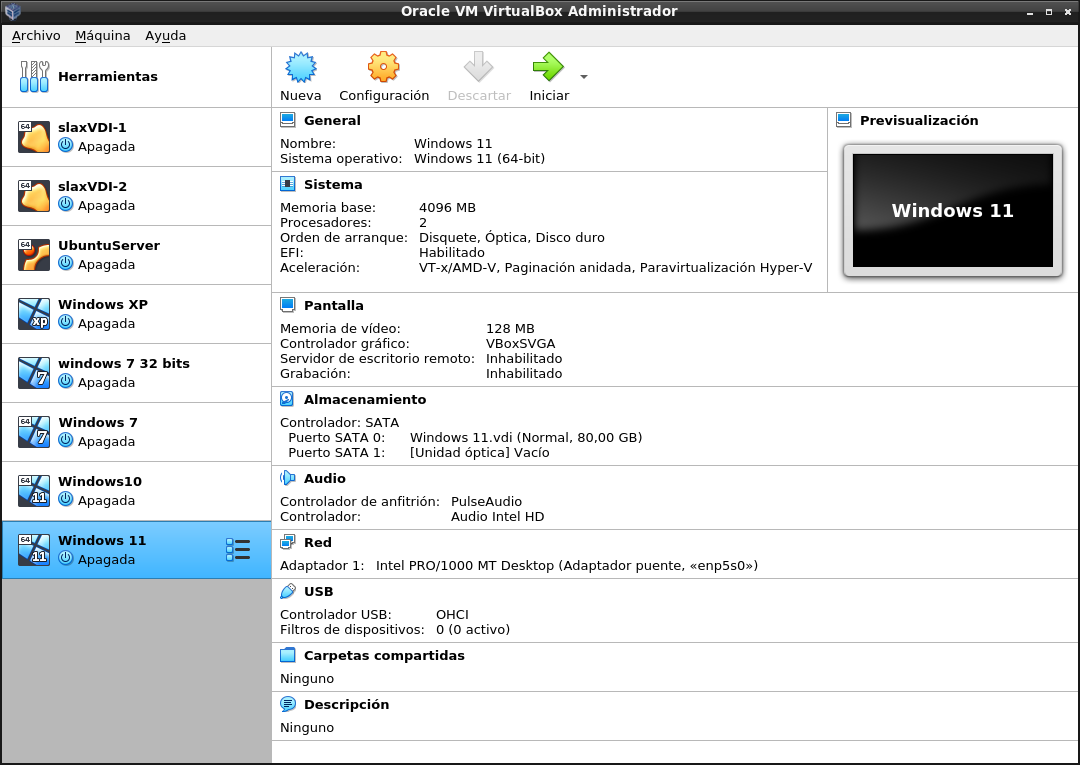Open the Archivo menu

tap(36, 35)
